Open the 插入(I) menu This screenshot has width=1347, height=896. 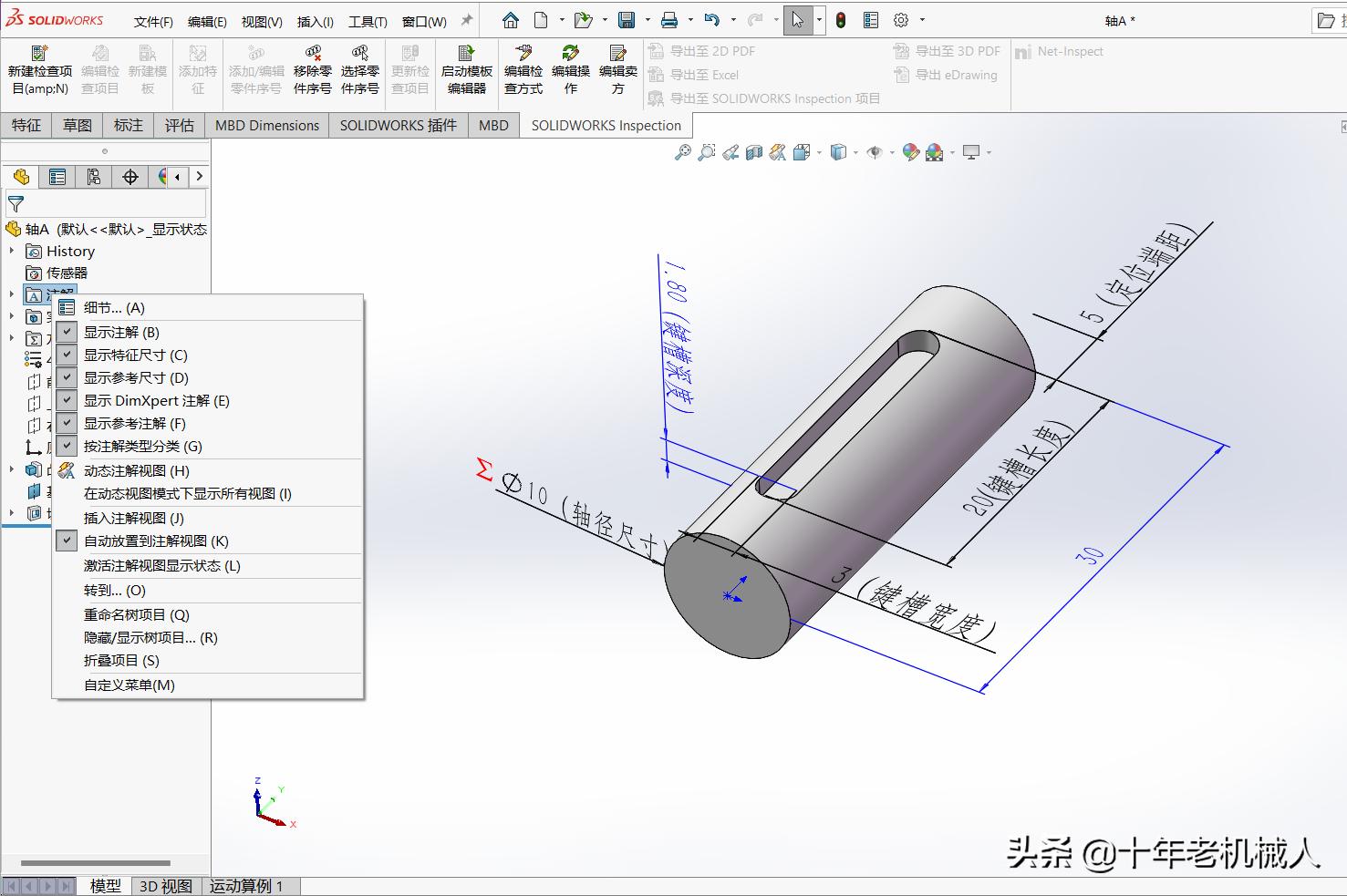(314, 20)
